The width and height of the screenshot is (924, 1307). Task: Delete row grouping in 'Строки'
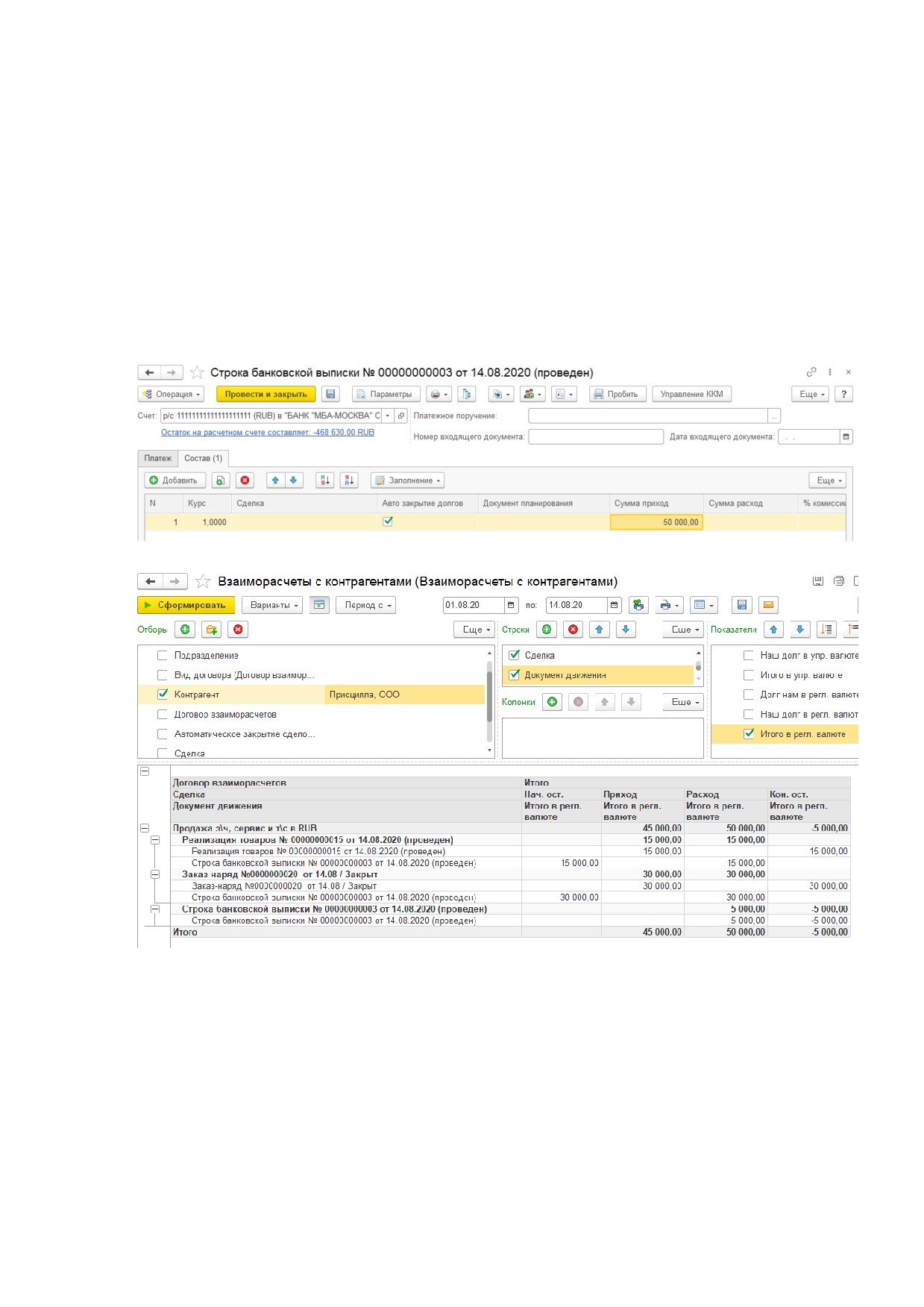pyautogui.click(x=573, y=630)
